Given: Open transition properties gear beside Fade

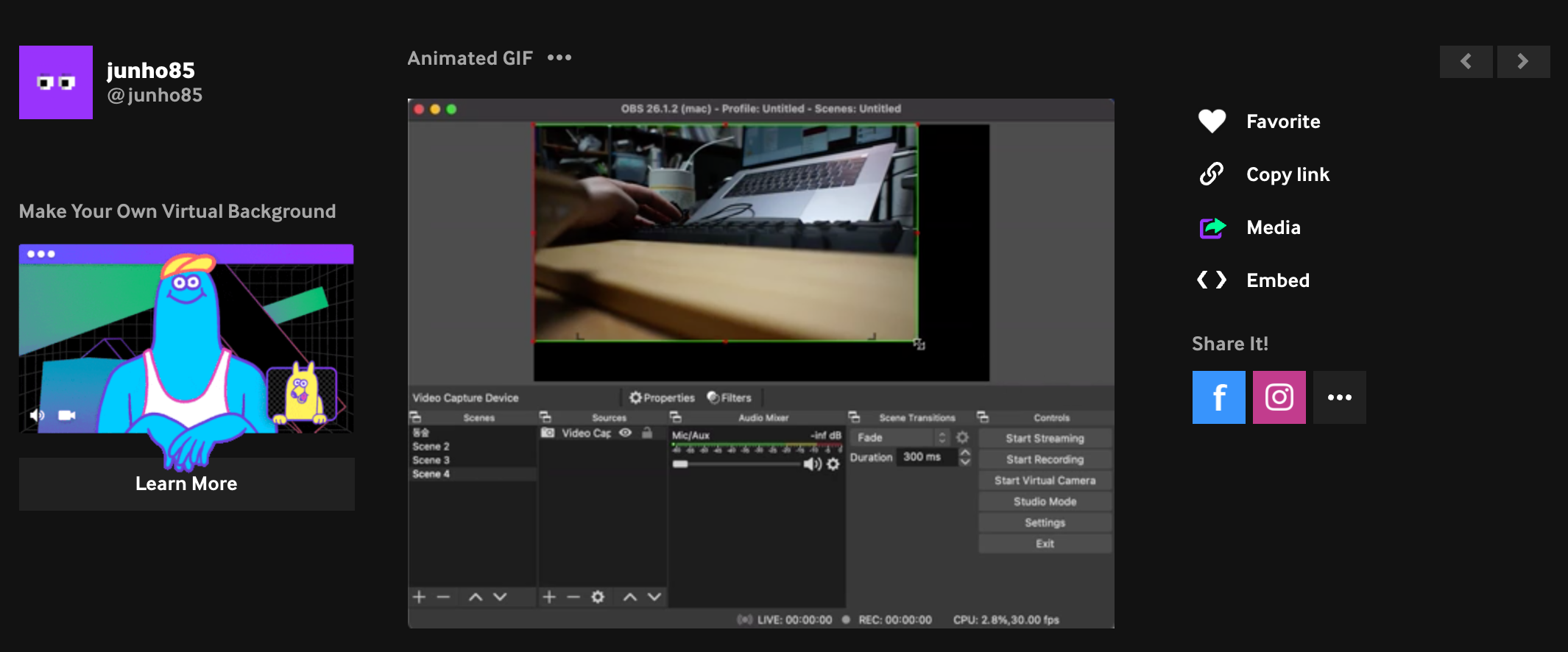Looking at the screenshot, I should pyautogui.click(x=962, y=437).
